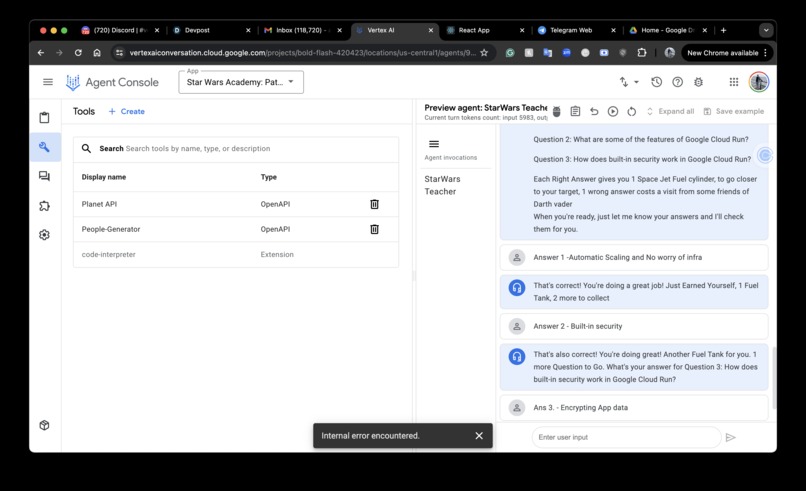806x491 pixels.
Task: Open the help question mark icon
Action: [677, 82]
